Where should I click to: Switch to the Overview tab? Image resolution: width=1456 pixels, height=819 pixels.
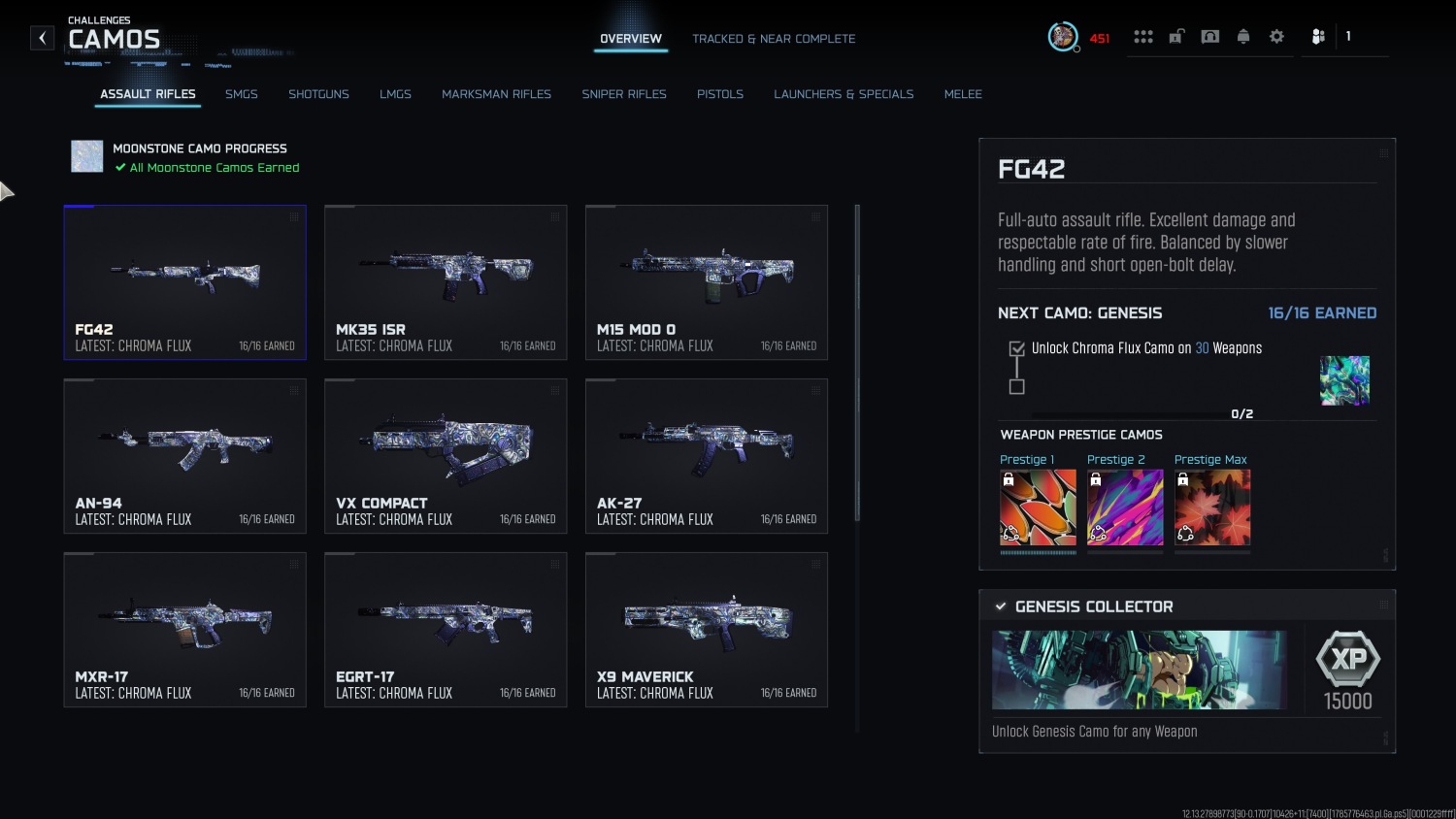[x=631, y=39]
